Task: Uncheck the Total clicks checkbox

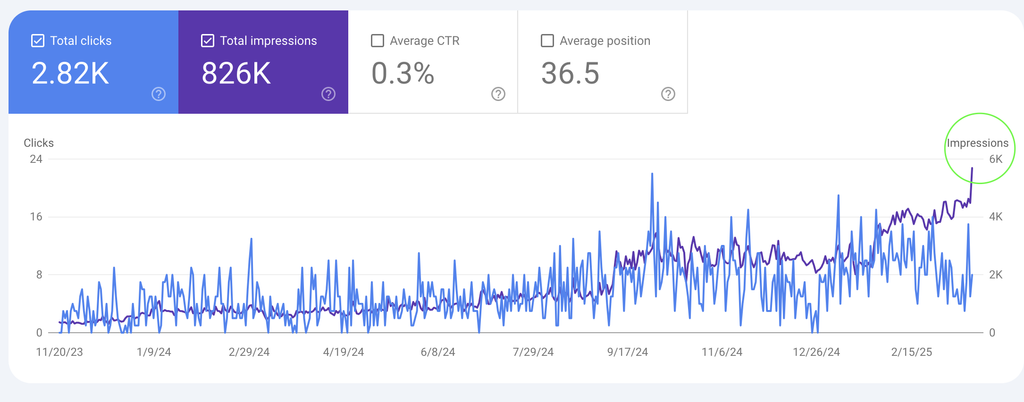Action: (37, 40)
